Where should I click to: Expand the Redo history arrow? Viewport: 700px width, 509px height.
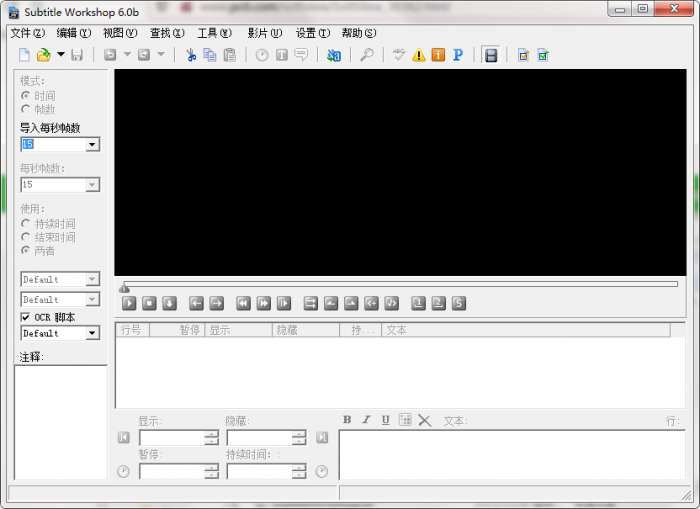(161, 54)
